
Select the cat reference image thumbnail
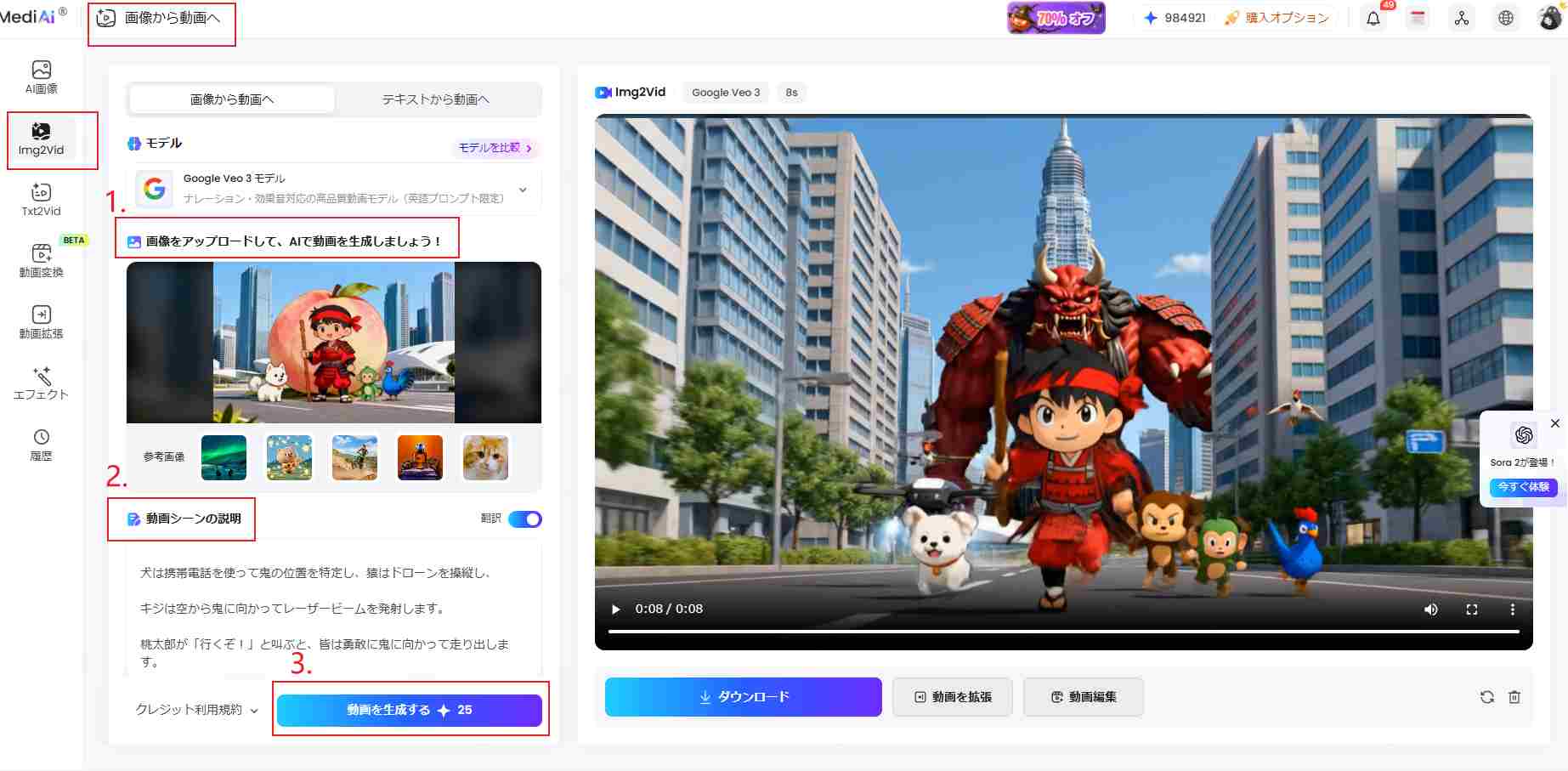484,457
